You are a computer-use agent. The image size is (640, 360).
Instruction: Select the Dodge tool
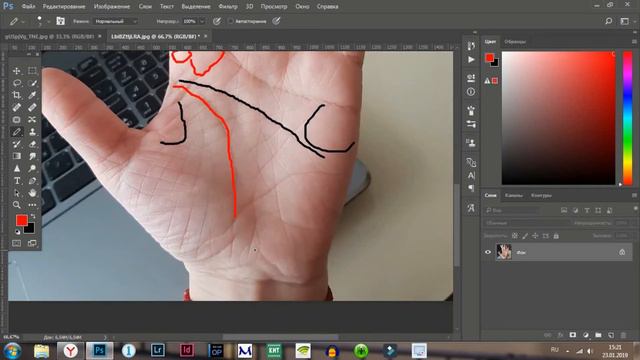point(32,169)
